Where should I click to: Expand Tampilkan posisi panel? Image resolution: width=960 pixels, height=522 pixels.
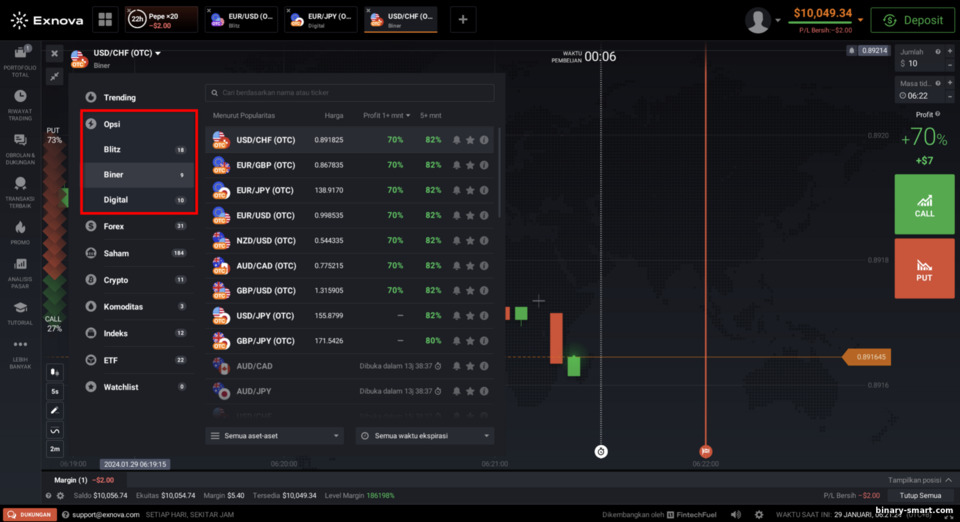pos(920,480)
